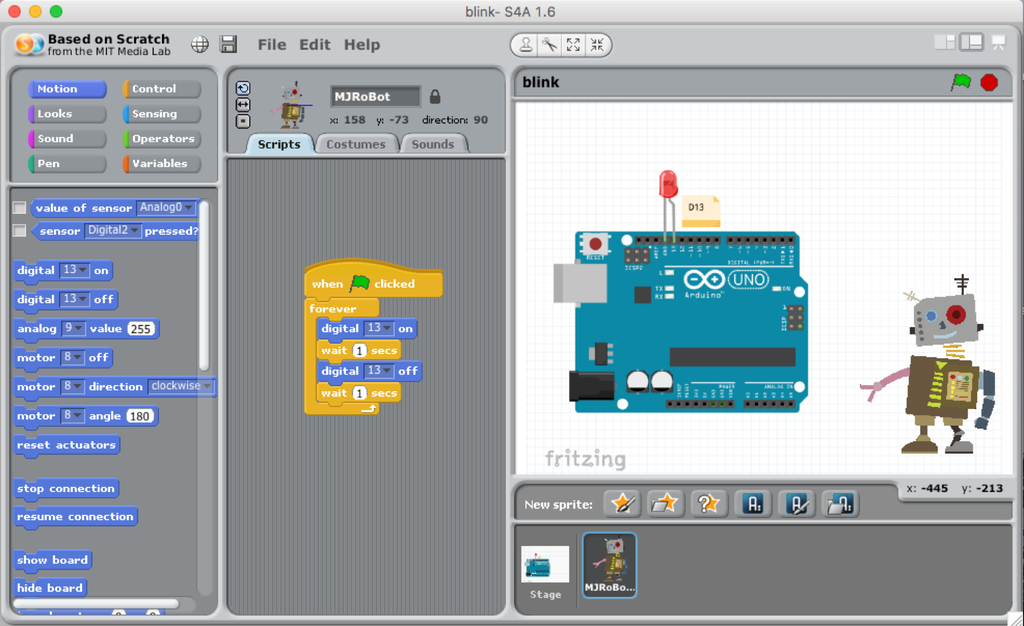Open the clockwise direction dropdown
Image resolution: width=1024 pixels, height=626 pixels.
pyautogui.click(x=181, y=386)
